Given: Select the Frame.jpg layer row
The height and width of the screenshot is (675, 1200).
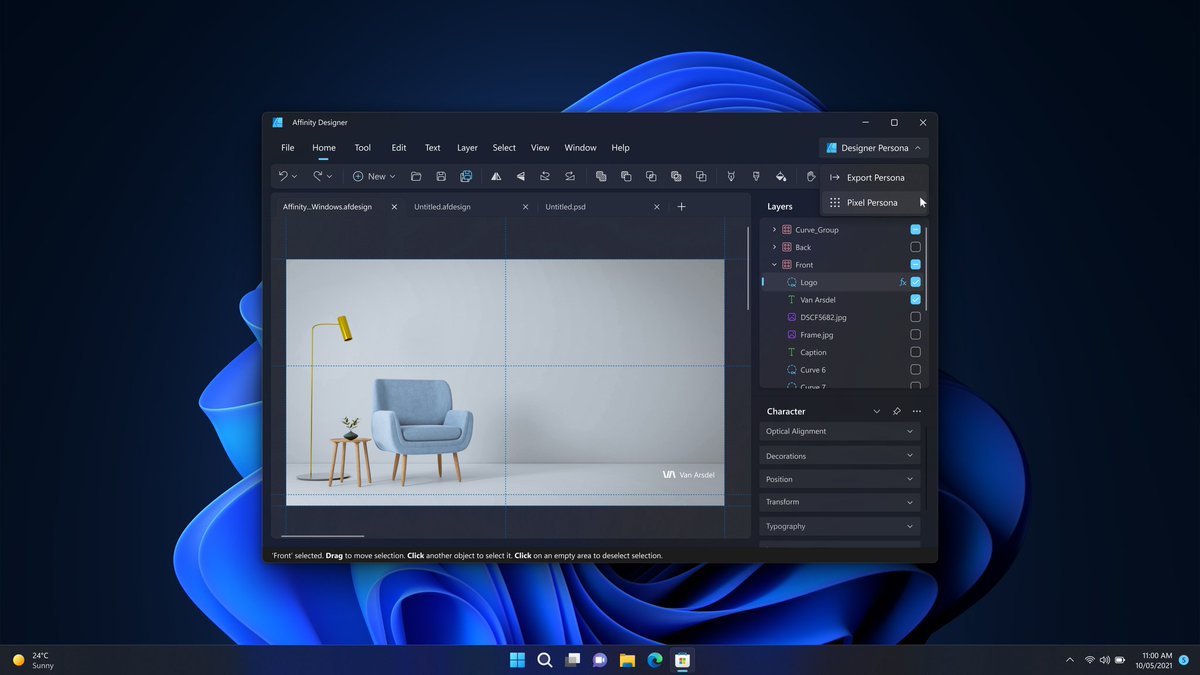Looking at the screenshot, I should 842,335.
